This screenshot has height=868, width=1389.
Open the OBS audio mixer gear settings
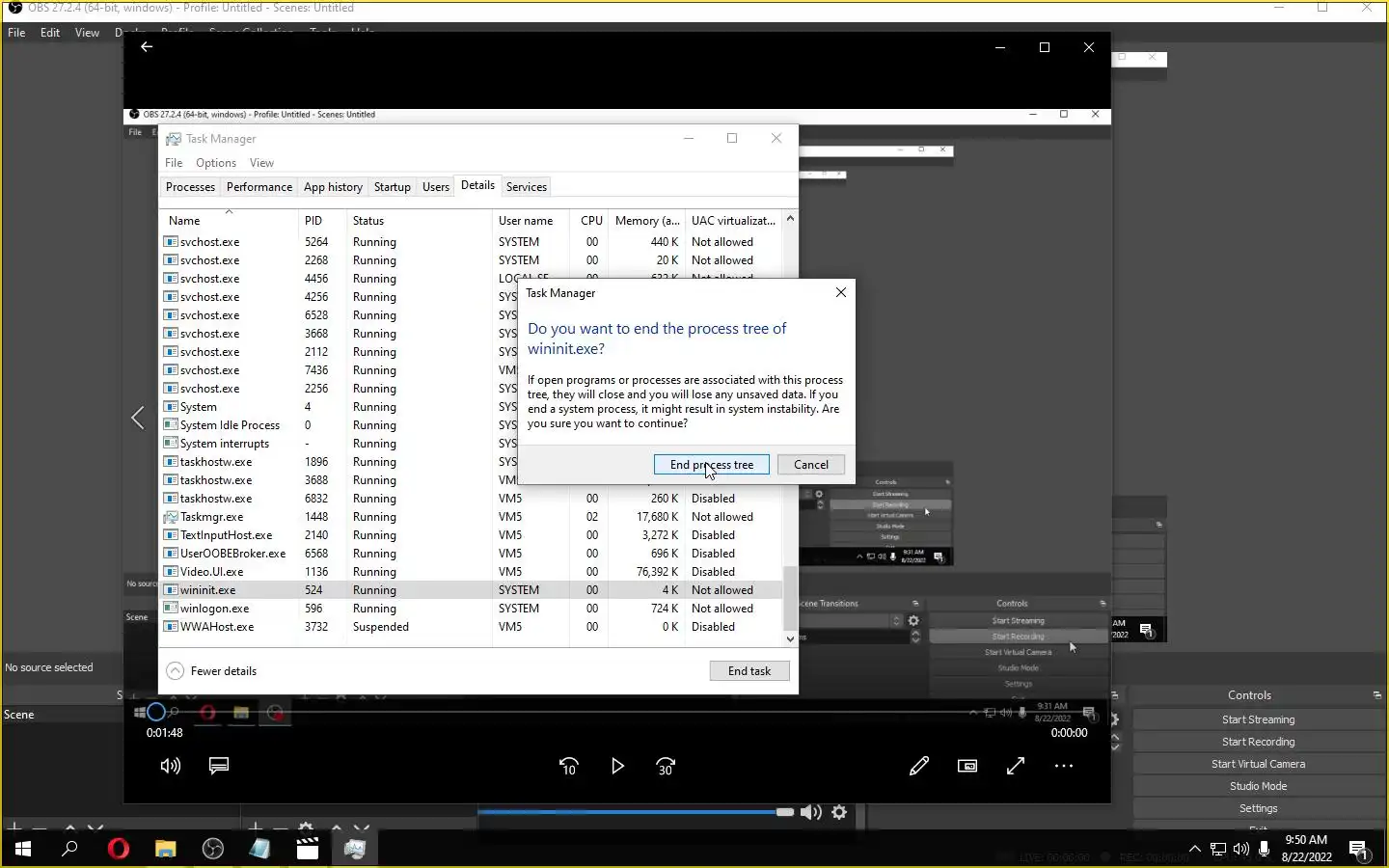coord(839,812)
